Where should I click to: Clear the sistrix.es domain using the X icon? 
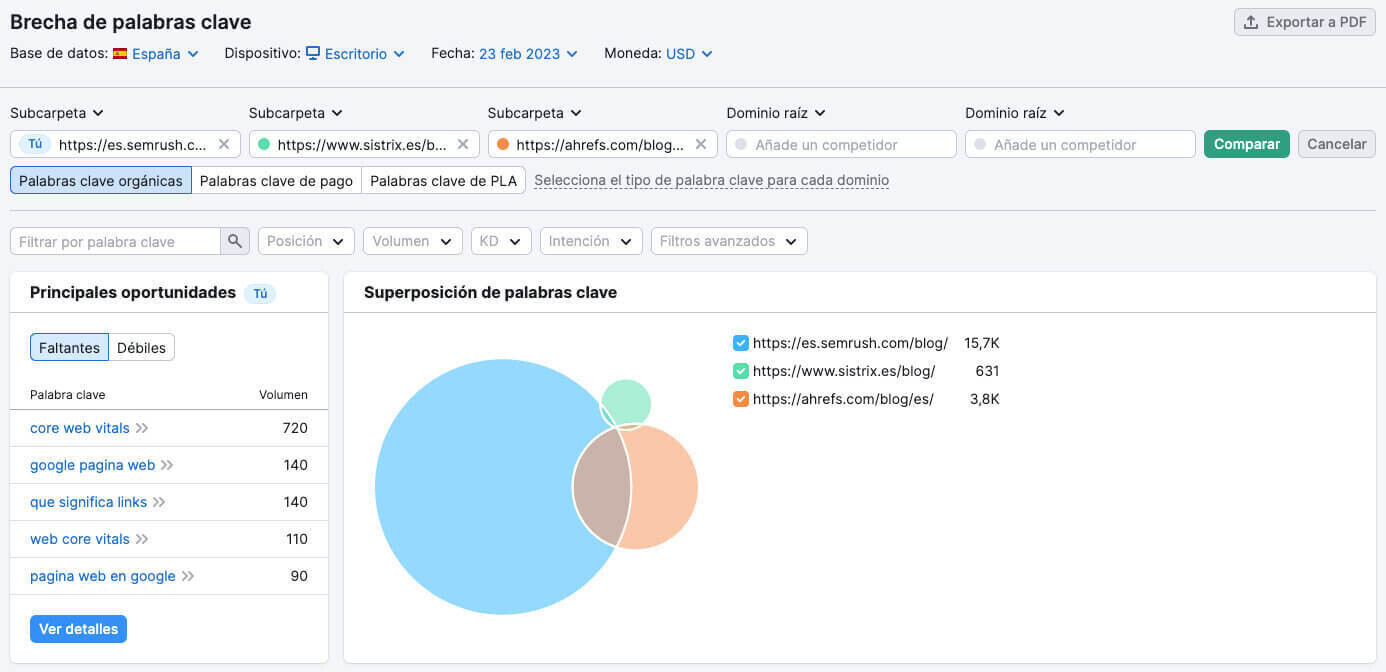click(463, 144)
